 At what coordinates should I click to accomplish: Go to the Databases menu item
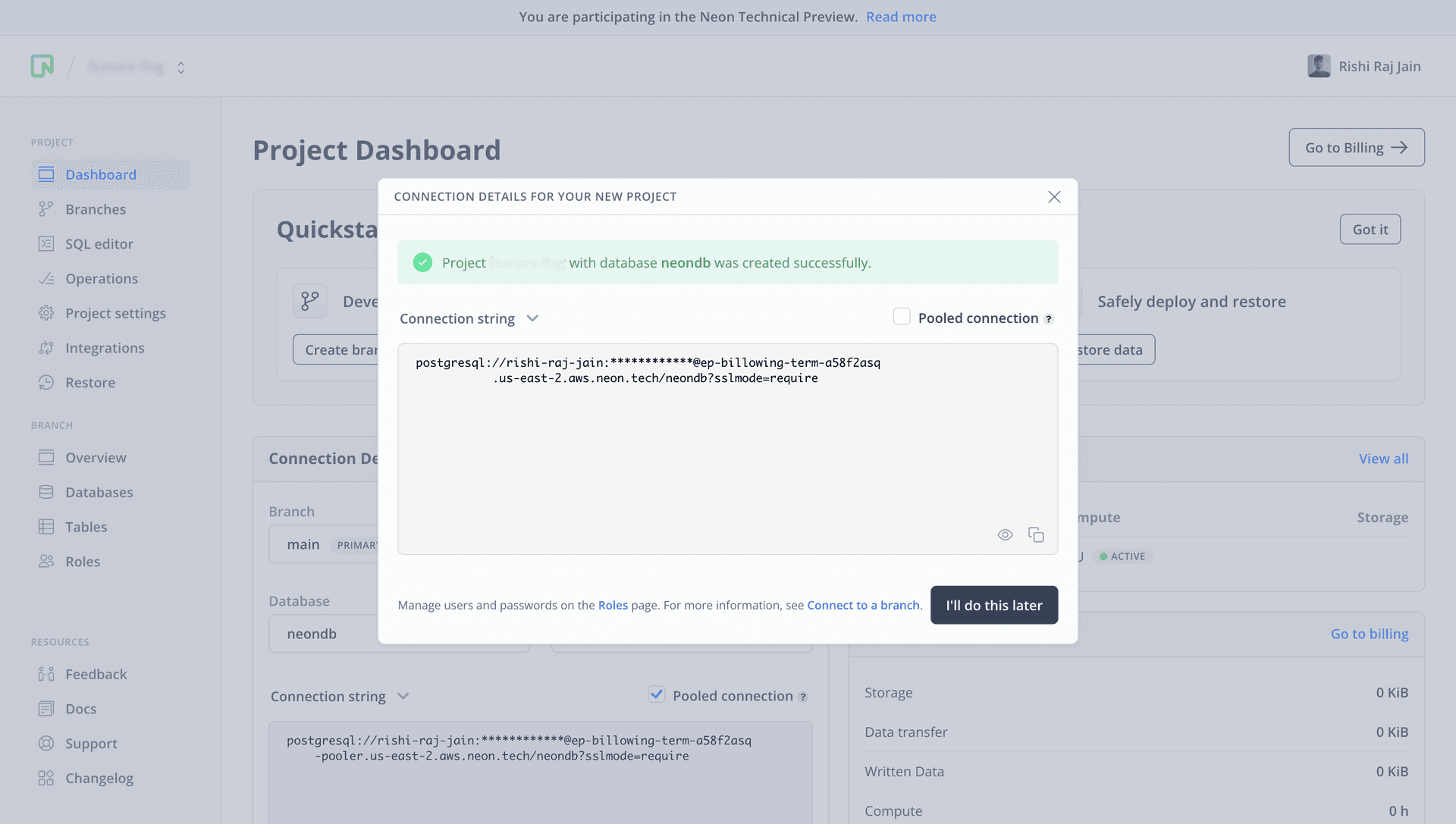click(x=99, y=493)
